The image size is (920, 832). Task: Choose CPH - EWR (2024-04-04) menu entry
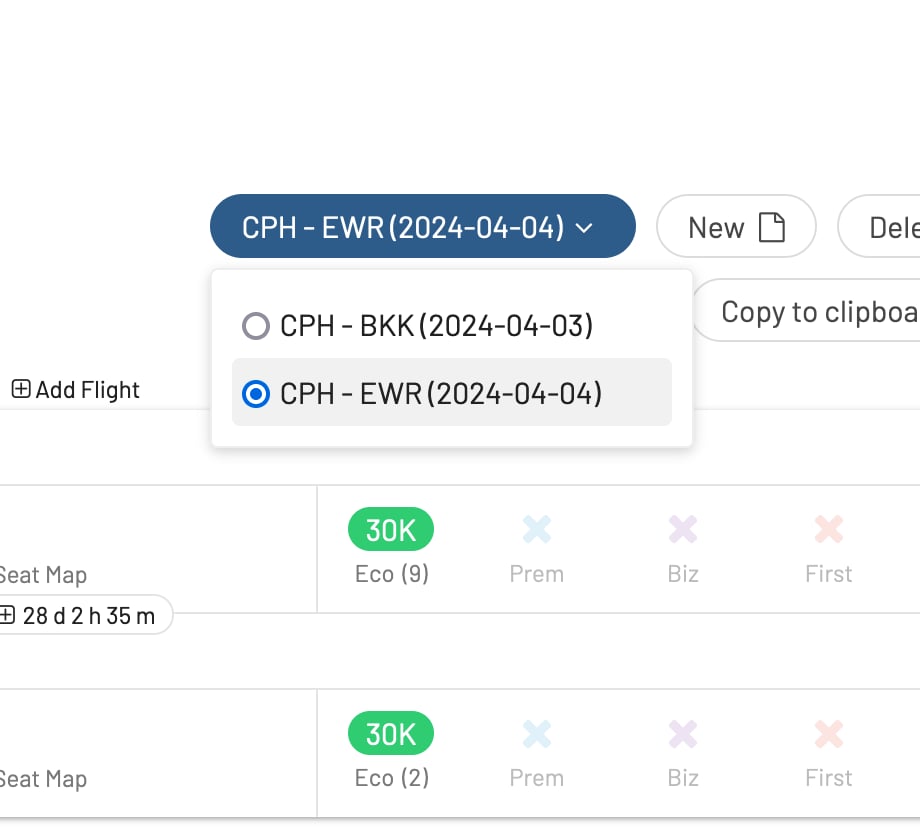click(441, 394)
